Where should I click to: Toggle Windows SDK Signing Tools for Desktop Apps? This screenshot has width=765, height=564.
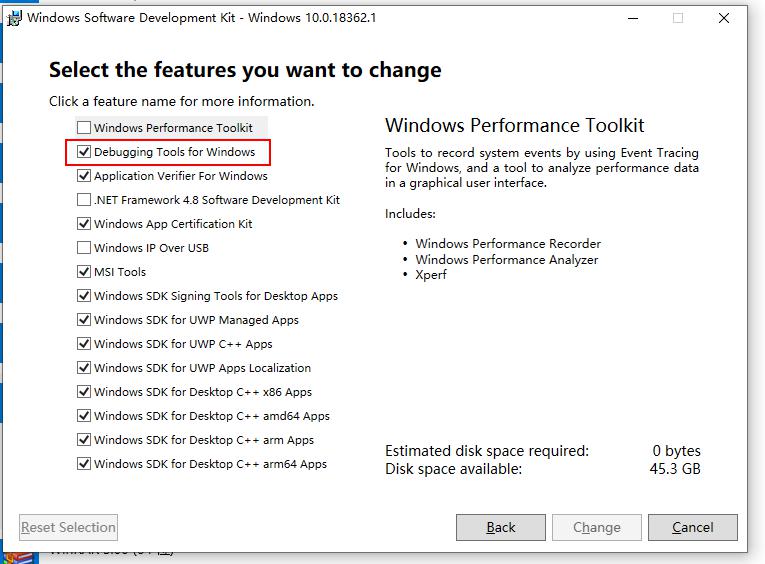click(x=84, y=296)
